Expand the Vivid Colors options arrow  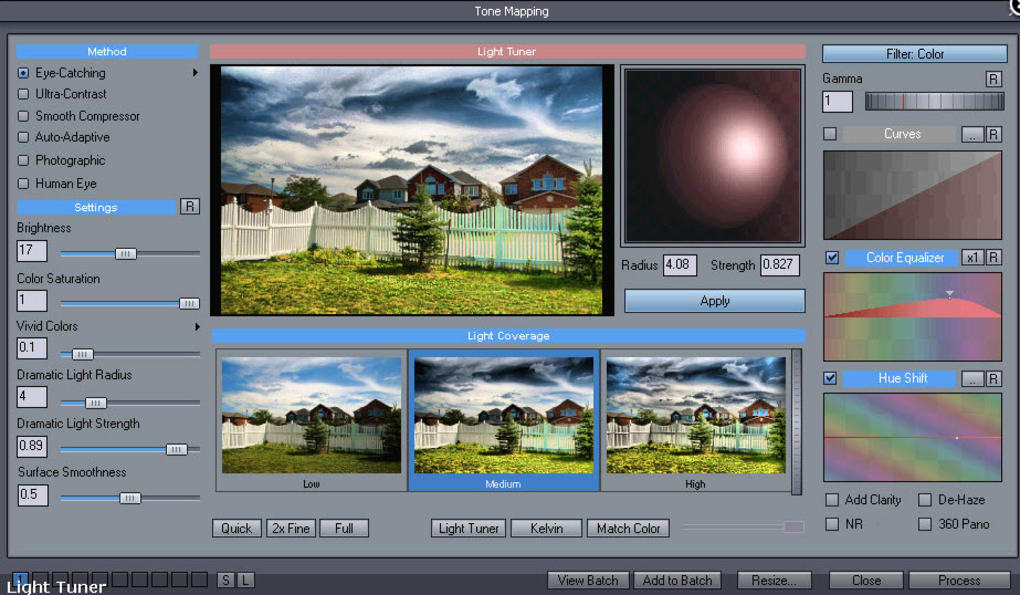point(196,326)
